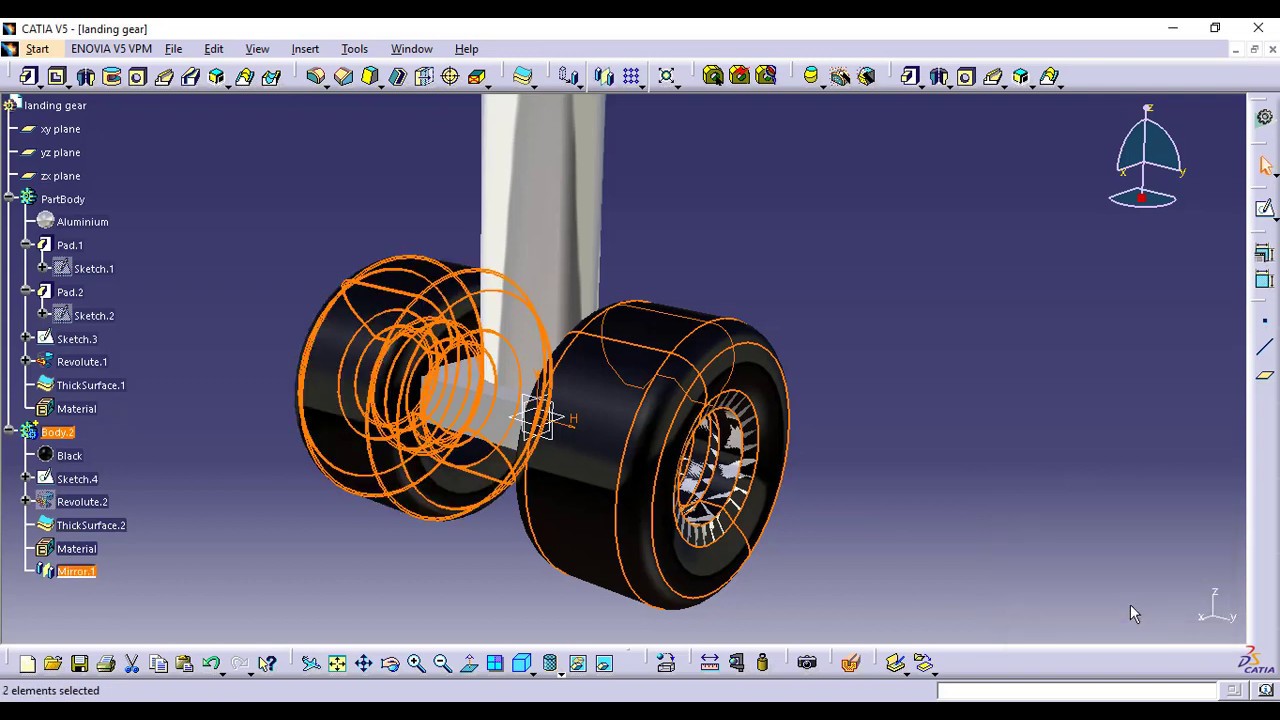1280x720 pixels.
Task: Click the Undo icon
Action: 211,663
